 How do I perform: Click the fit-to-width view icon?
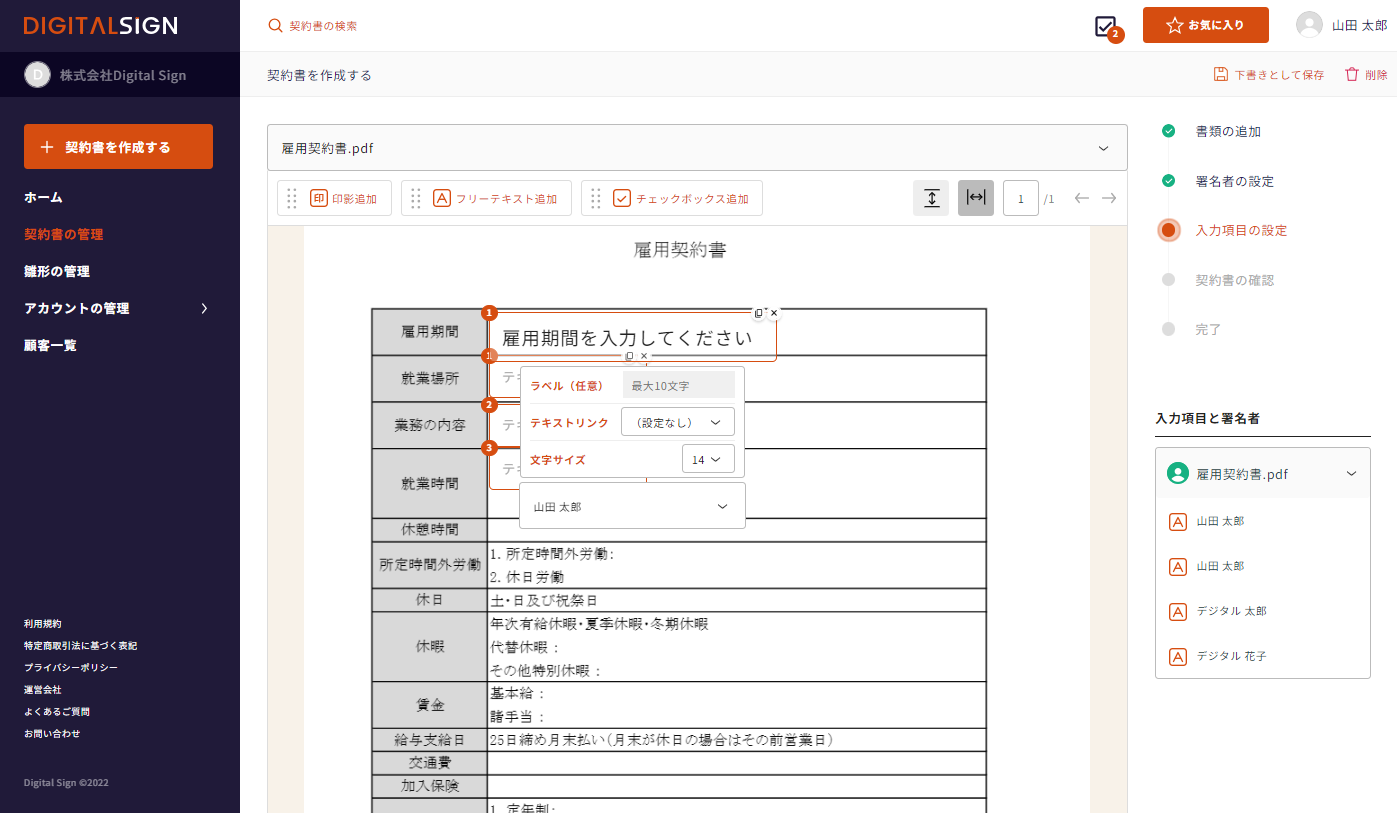tap(976, 198)
